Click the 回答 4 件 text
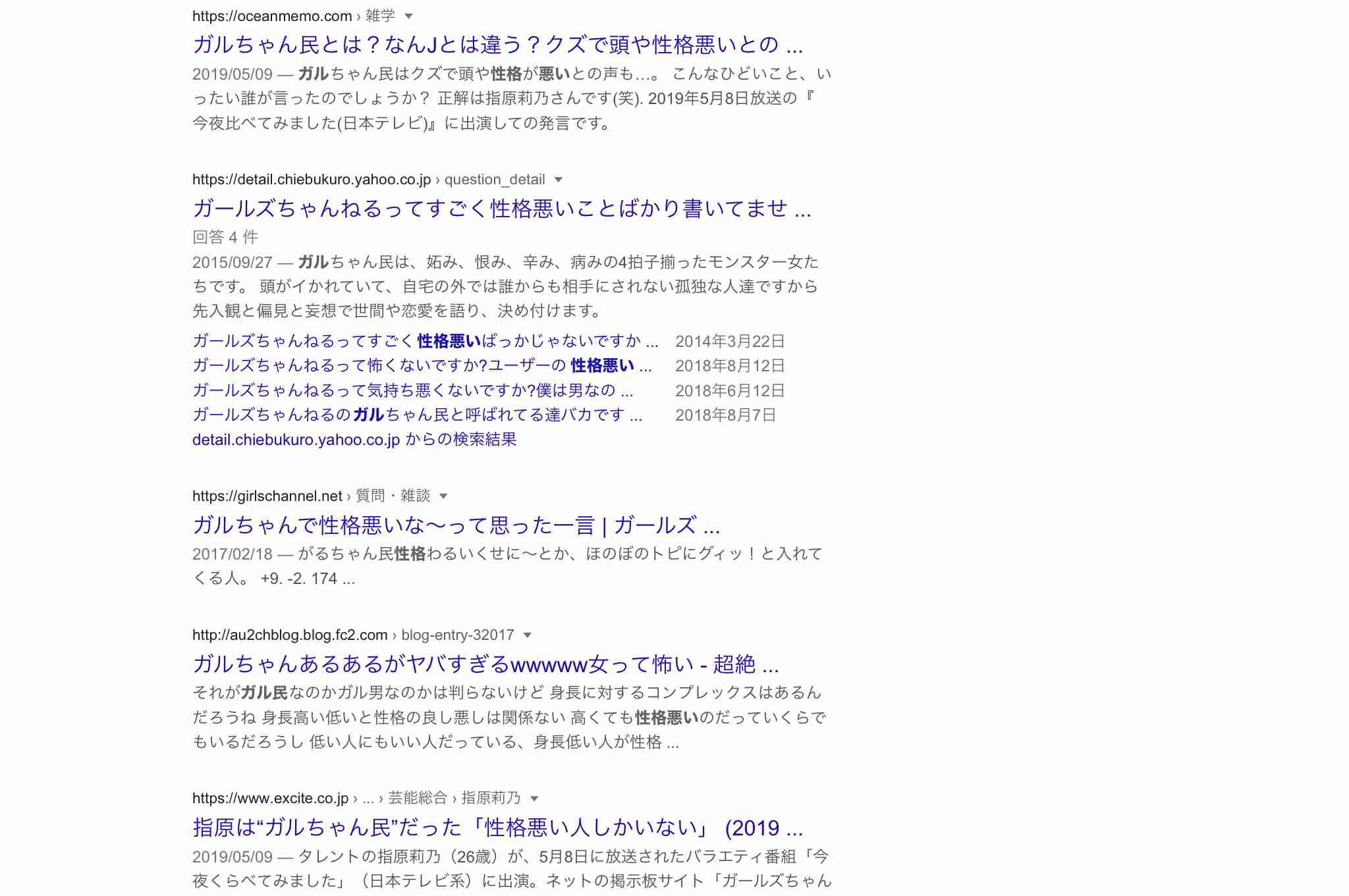This screenshot has width=1349, height=896. coord(225,237)
